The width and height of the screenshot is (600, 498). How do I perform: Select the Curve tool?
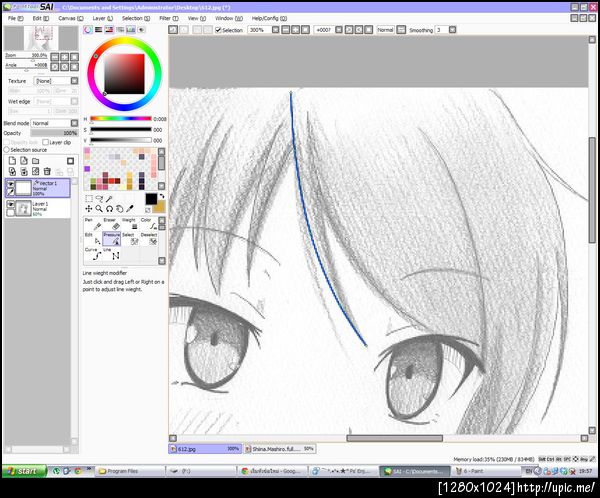[x=93, y=254]
